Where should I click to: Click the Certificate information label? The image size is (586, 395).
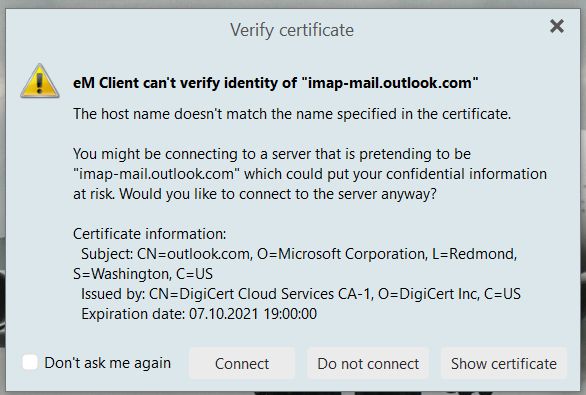[149, 234]
